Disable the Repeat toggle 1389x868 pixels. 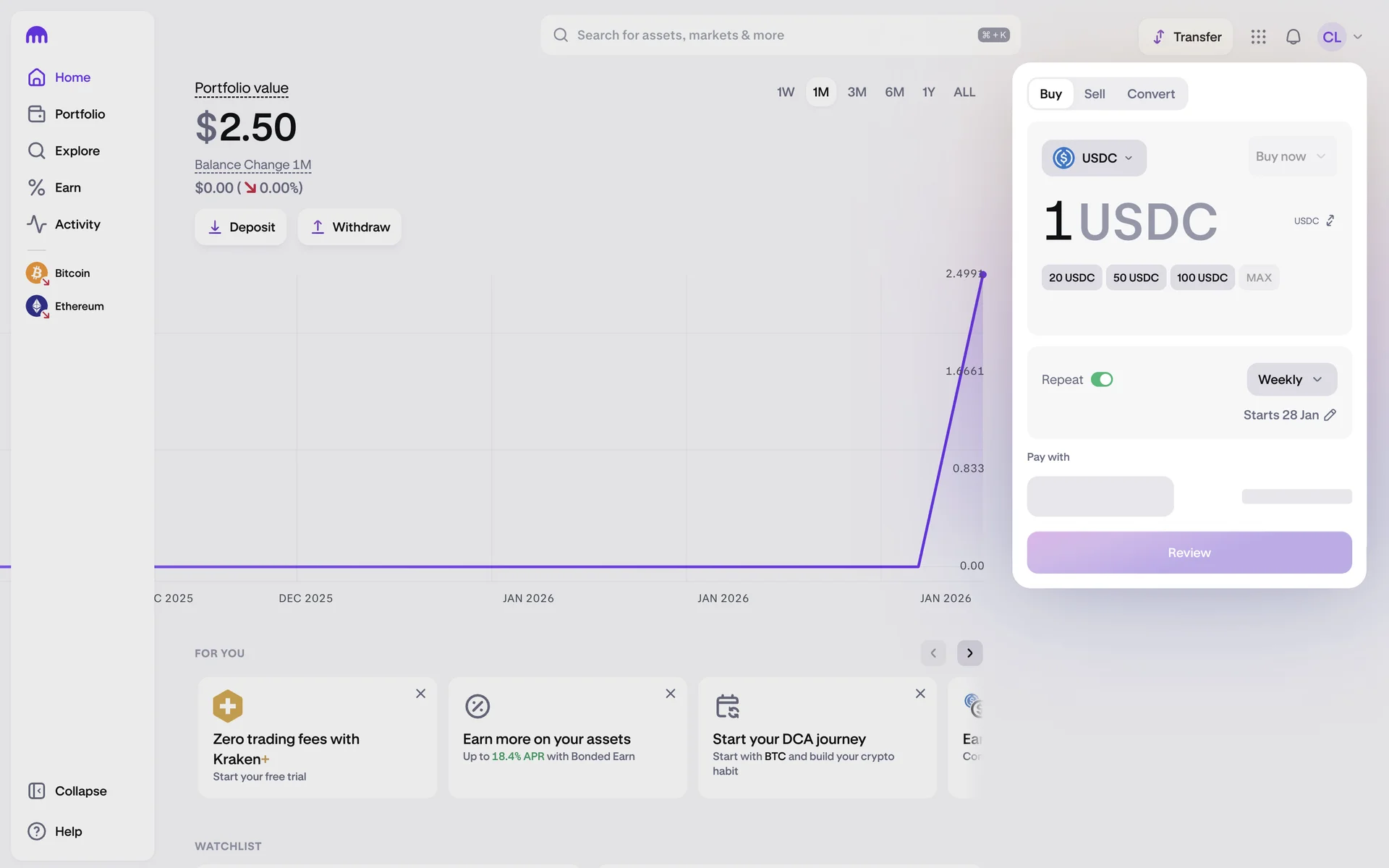tap(1101, 380)
